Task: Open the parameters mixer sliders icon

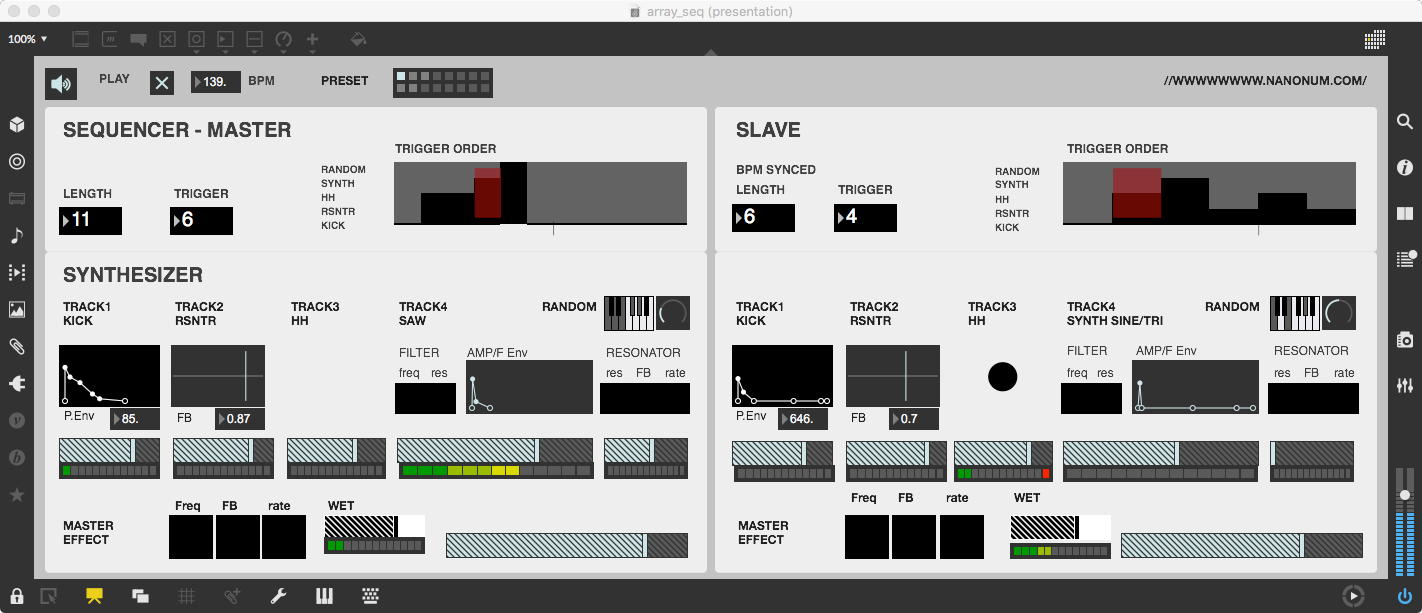Action: tap(1405, 385)
